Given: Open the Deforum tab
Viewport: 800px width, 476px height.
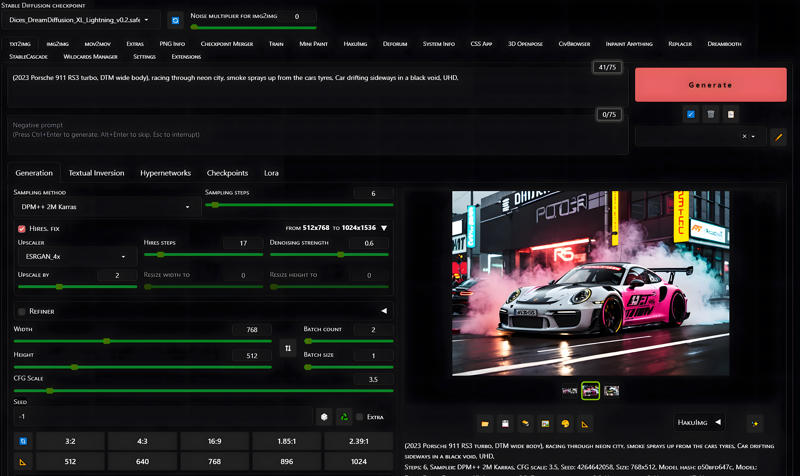Looking at the screenshot, I should (x=395, y=44).
